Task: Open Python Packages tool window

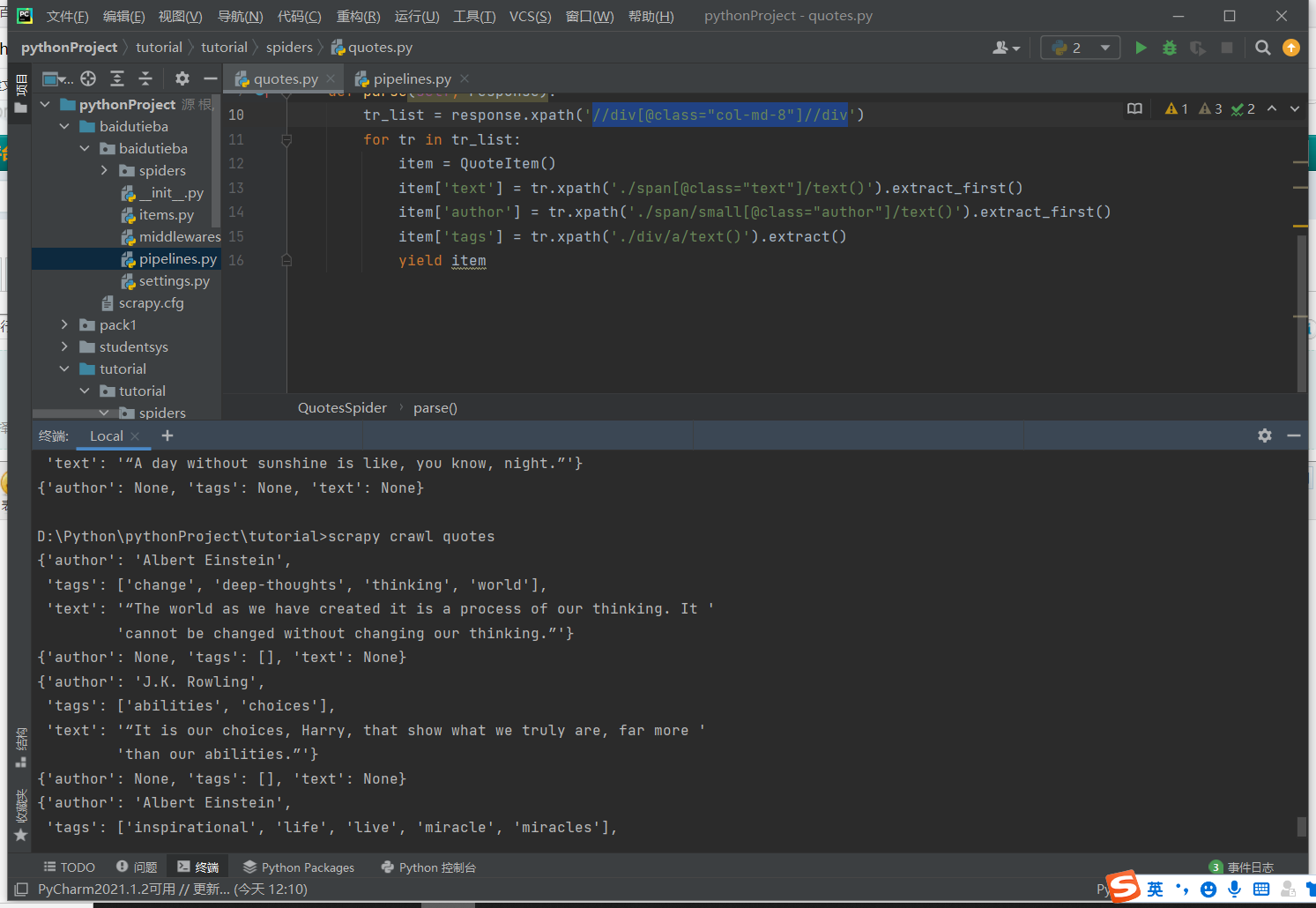Action: (x=299, y=867)
